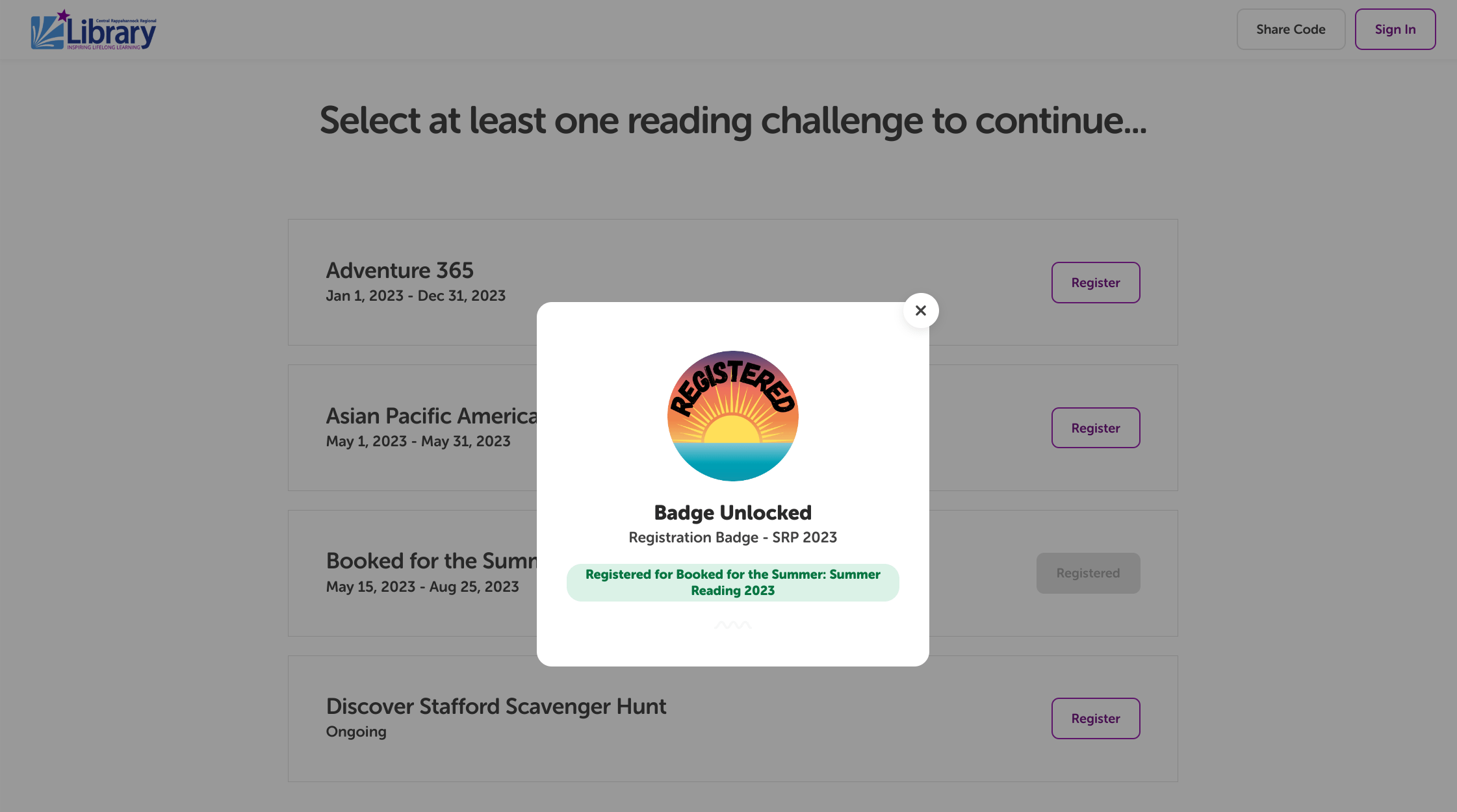Viewport: 1457px width, 812px height.
Task: Register for Discover Stafford Scavenger Hunt
Action: 1096,718
